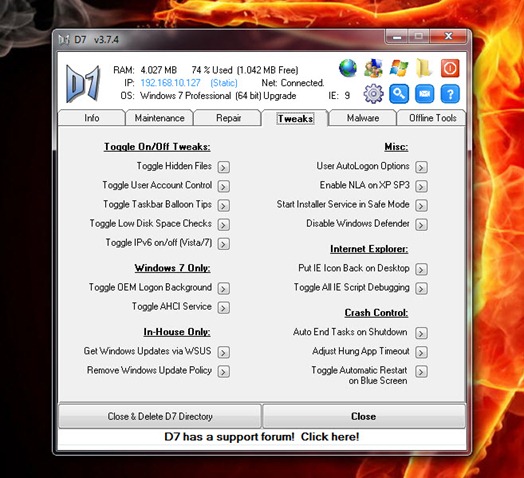
Task: Open the yellow folder icon
Action: click(424, 68)
